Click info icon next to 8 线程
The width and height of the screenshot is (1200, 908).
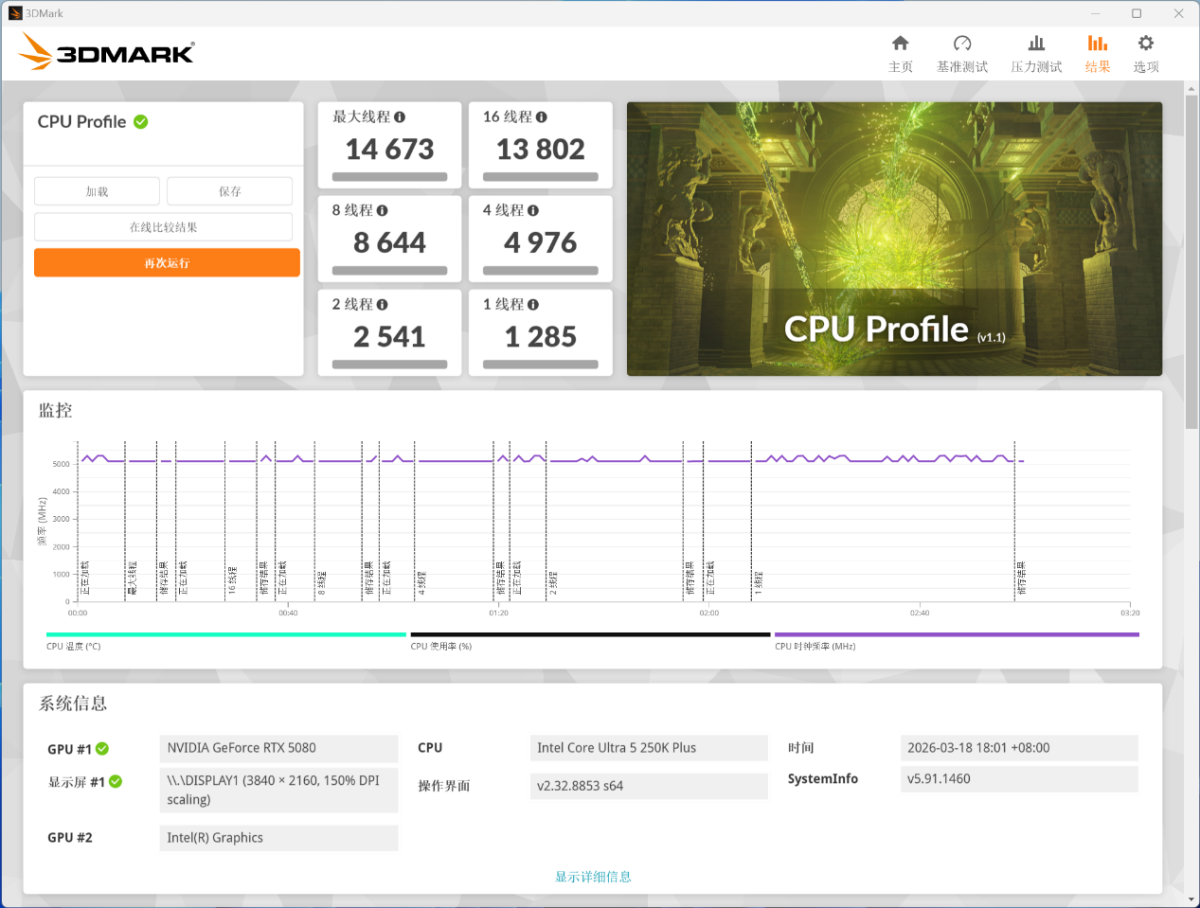(383, 211)
